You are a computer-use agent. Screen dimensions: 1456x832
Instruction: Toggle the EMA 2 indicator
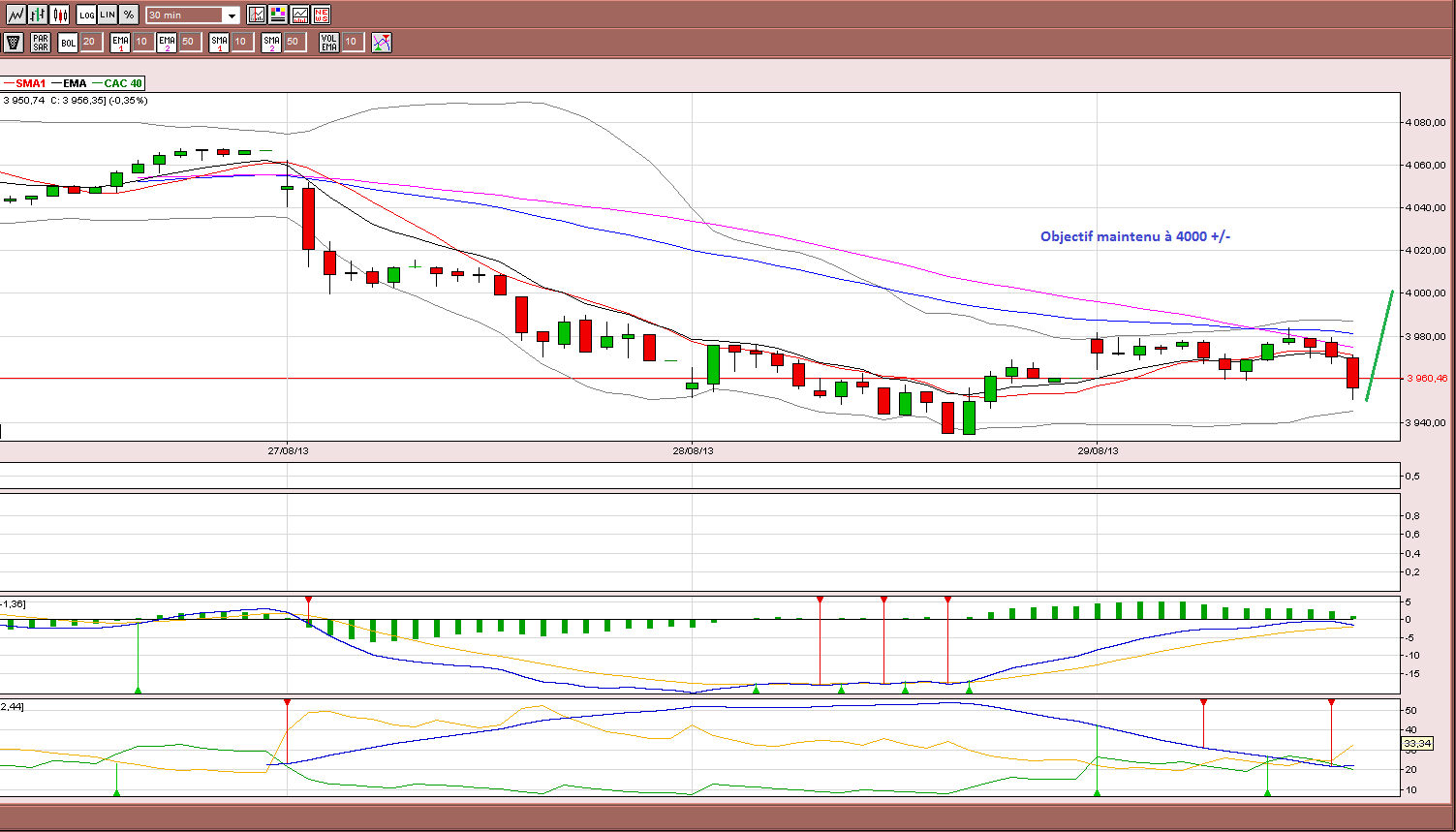[x=167, y=42]
